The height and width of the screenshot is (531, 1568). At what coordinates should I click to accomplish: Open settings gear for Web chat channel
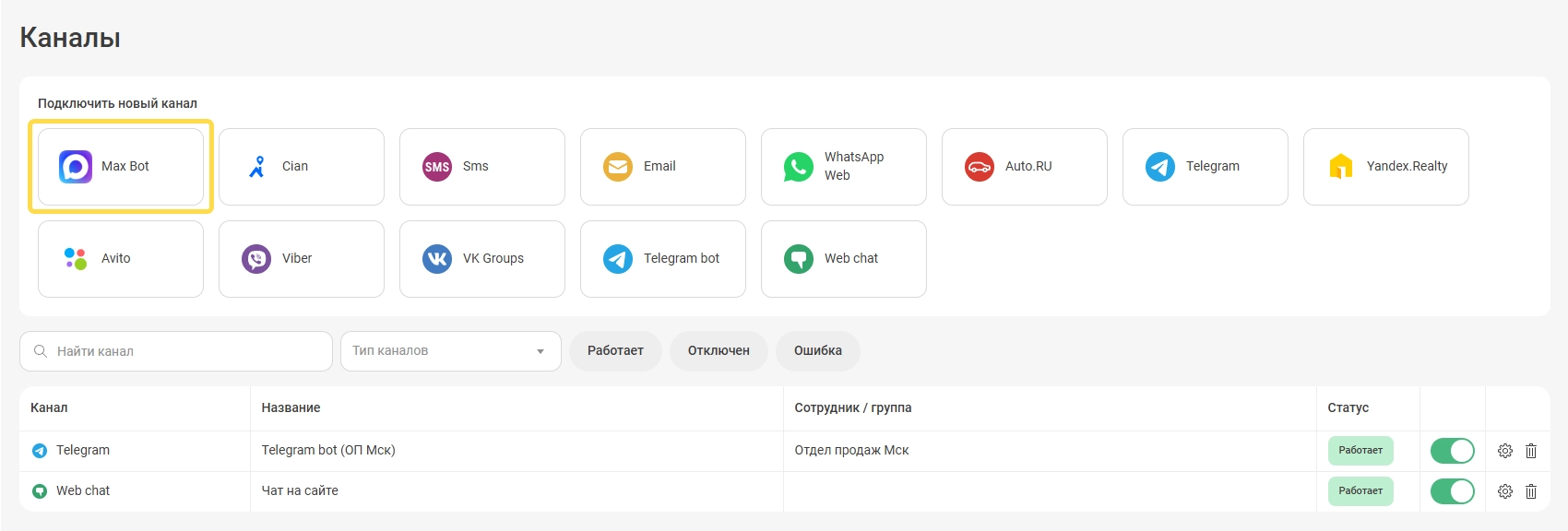(x=1504, y=491)
